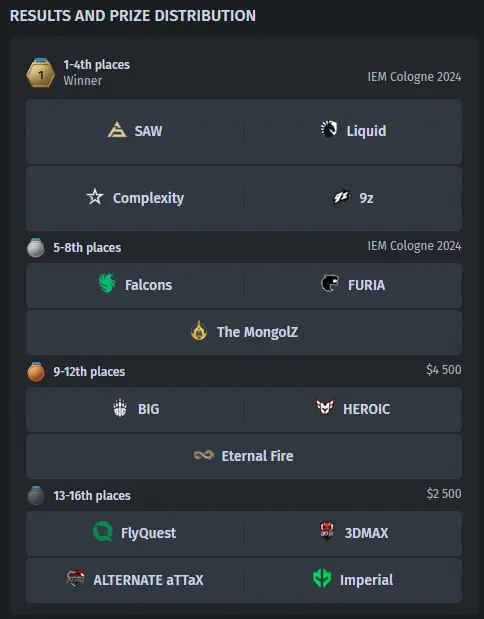The image size is (484, 619).
Task: Click the Complexity star logo
Action: click(95, 197)
